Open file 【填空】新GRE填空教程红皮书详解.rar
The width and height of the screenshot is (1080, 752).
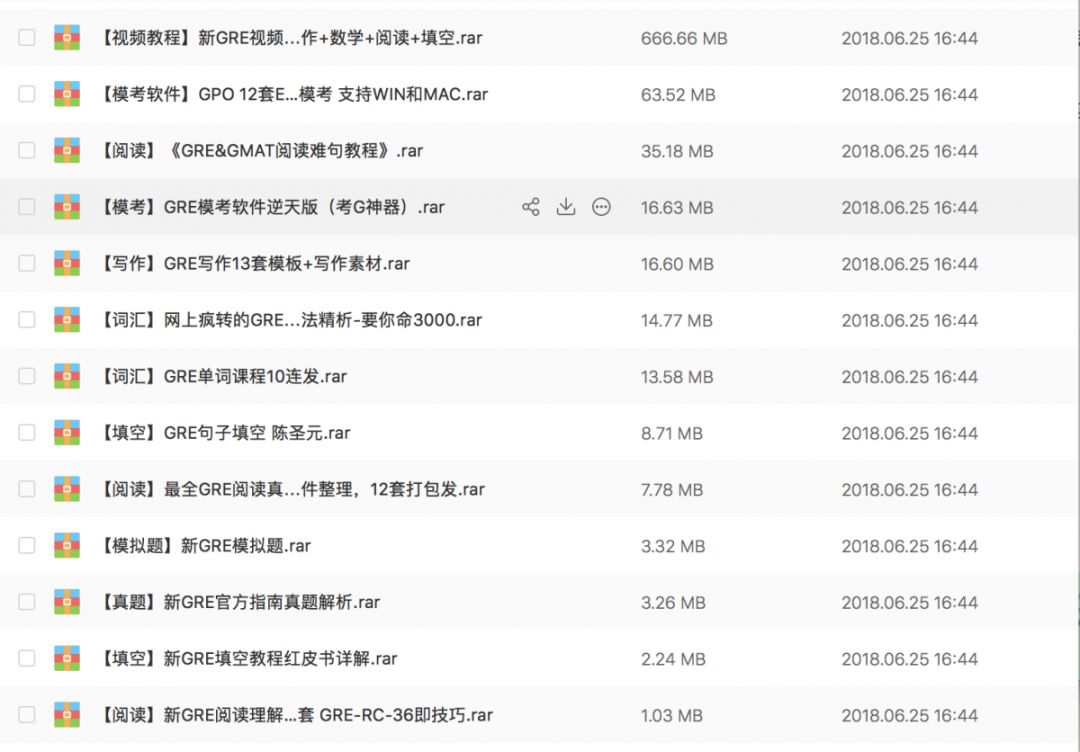click(248, 659)
